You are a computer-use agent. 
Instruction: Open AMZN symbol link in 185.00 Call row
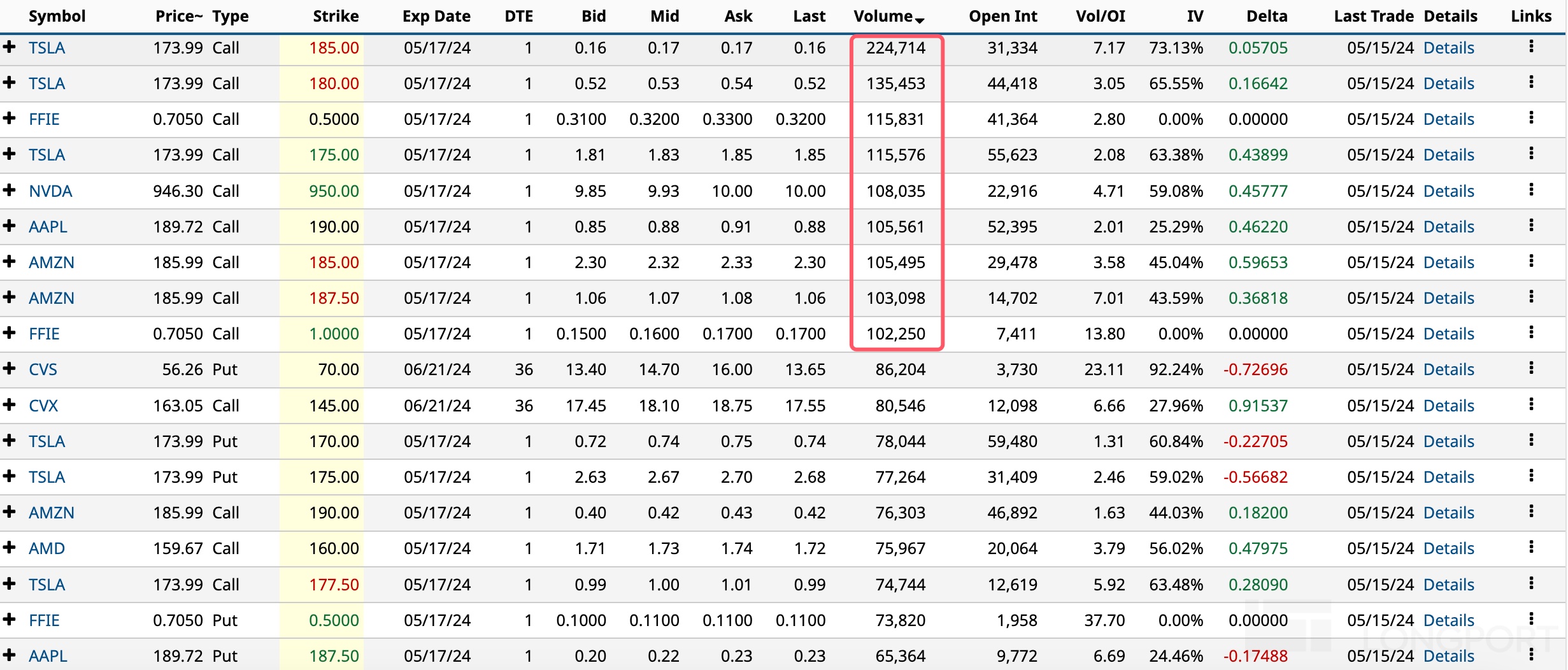pyautogui.click(x=52, y=262)
